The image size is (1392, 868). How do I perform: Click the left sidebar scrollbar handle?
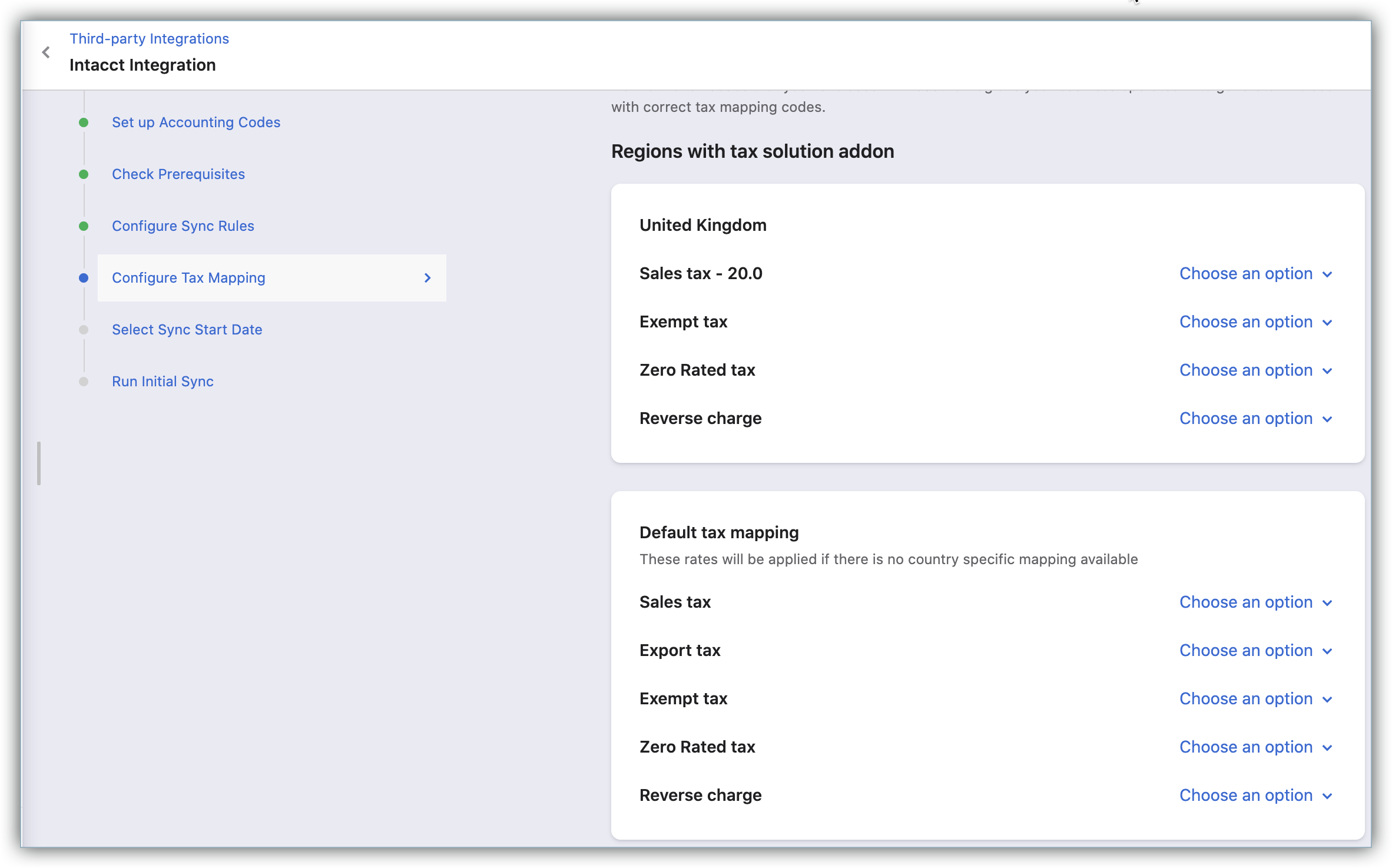click(x=39, y=463)
